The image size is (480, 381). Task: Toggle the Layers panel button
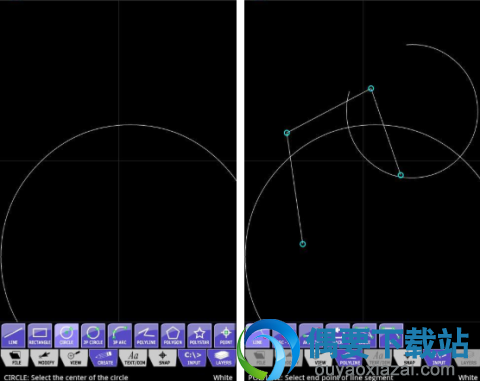point(222,358)
